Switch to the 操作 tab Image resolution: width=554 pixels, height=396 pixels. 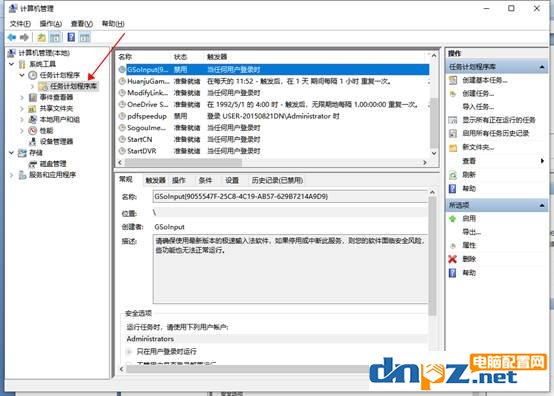tap(179, 180)
